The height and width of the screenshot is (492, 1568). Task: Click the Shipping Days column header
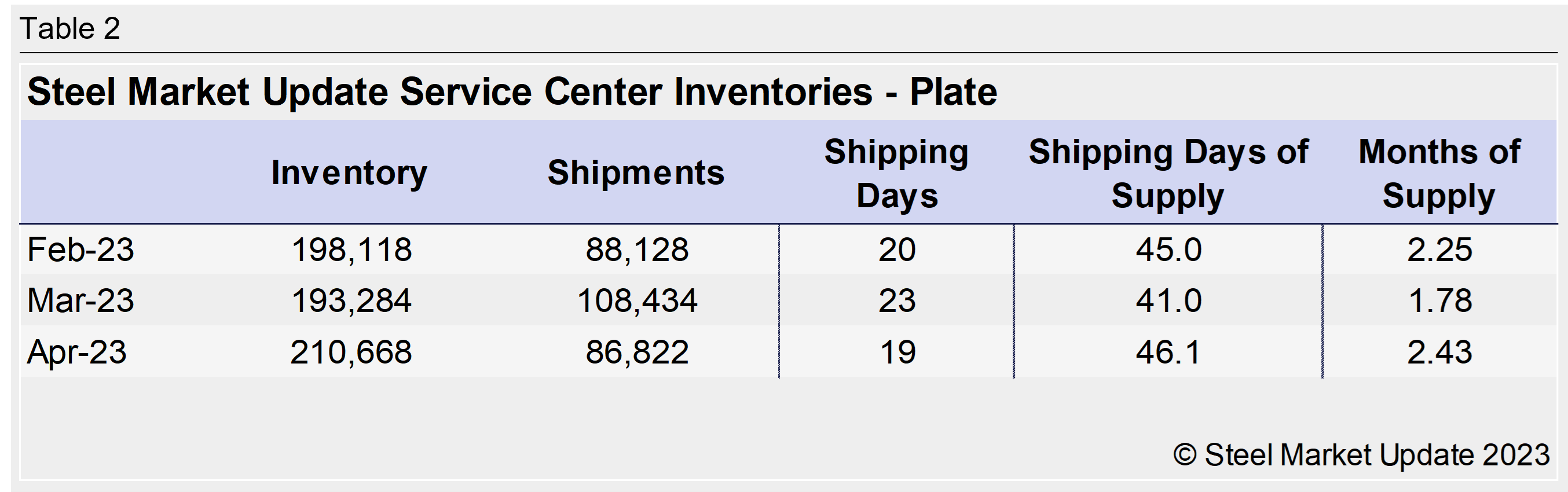point(896,174)
